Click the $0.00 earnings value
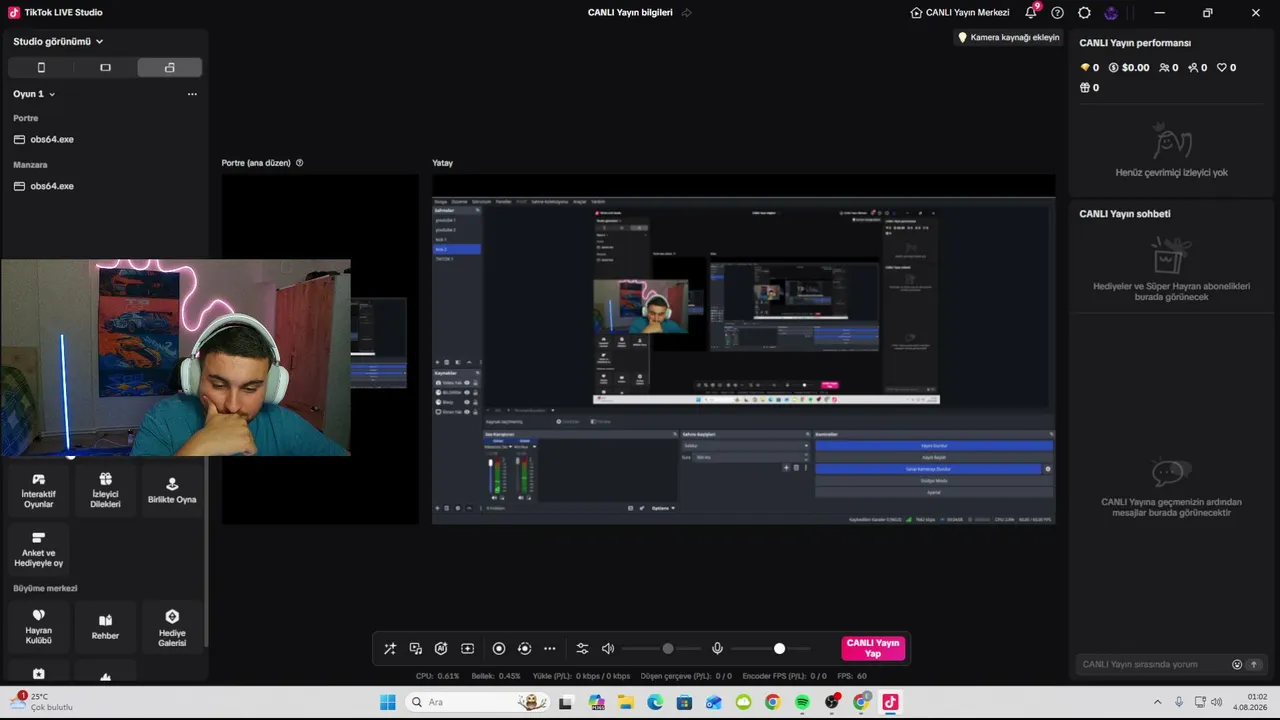 1129,68
